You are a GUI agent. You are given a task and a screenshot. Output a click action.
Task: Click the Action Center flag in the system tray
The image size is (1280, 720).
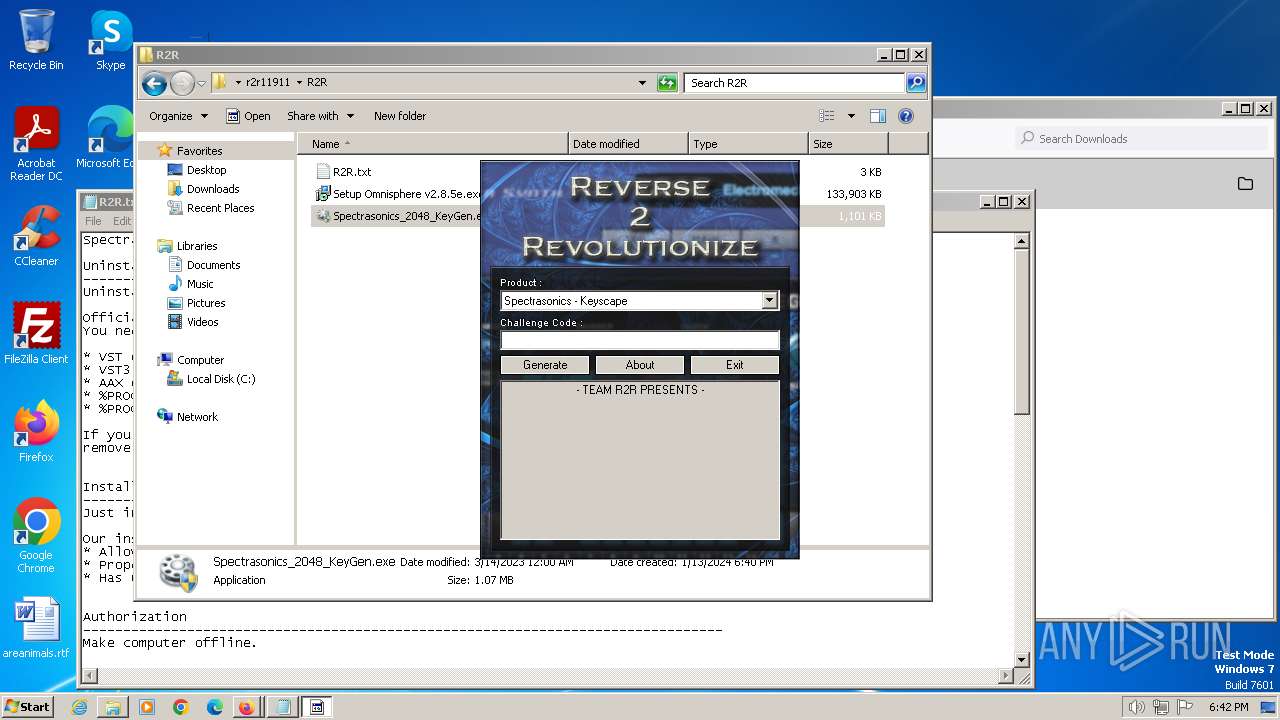pyautogui.click(x=1184, y=707)
